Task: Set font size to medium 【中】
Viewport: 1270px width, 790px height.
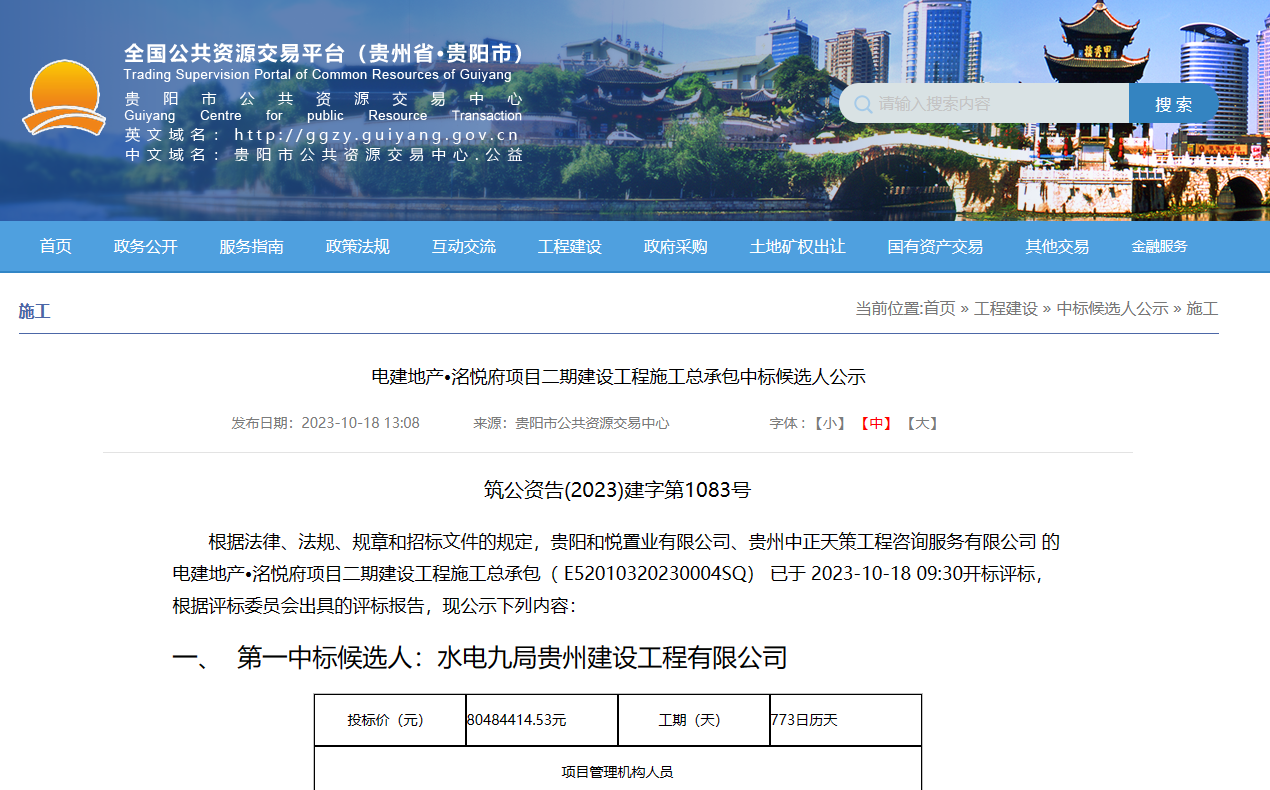Action: (x=875, y=424)
